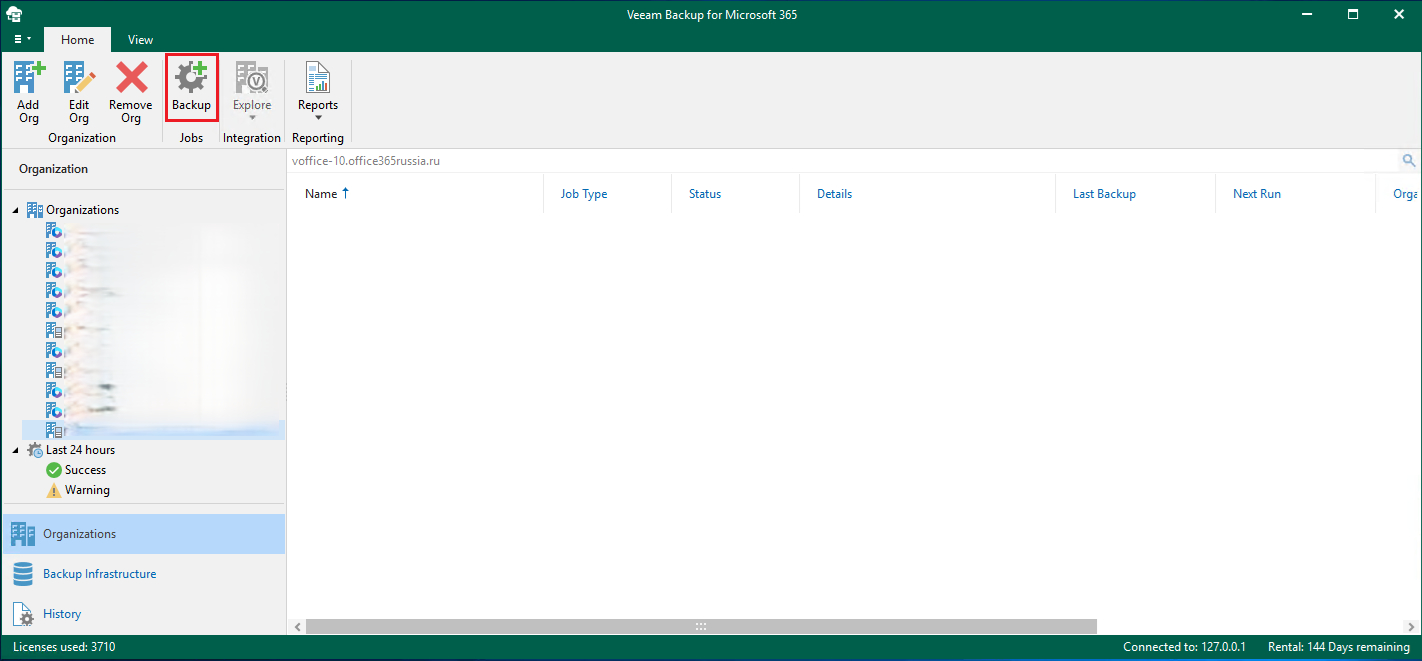The image size is (1422, 661).
Task: Select the highlighted last organization row
Action: (153, 430)
